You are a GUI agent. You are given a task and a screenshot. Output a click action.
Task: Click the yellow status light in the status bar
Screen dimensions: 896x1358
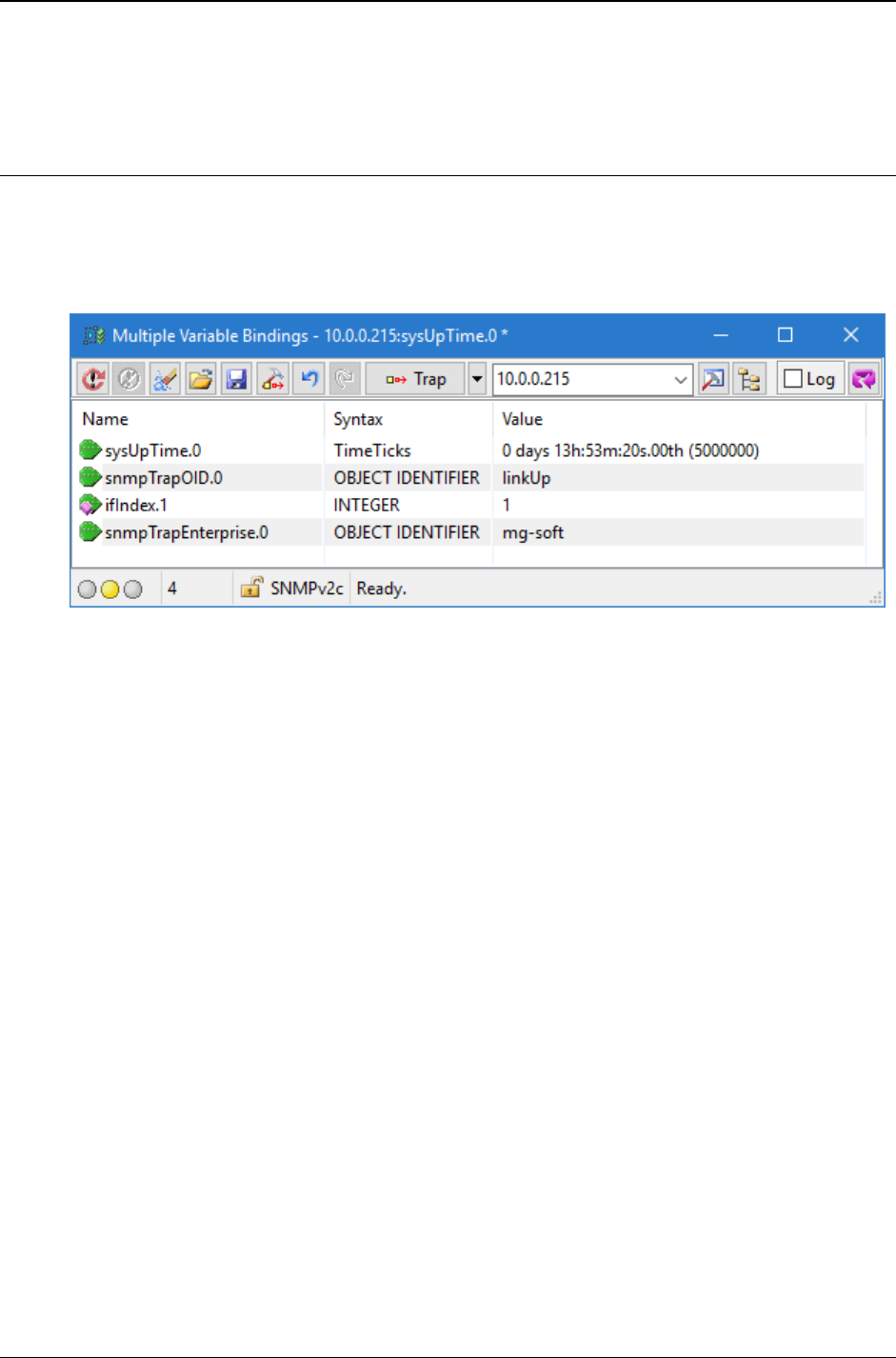(110, 589)
